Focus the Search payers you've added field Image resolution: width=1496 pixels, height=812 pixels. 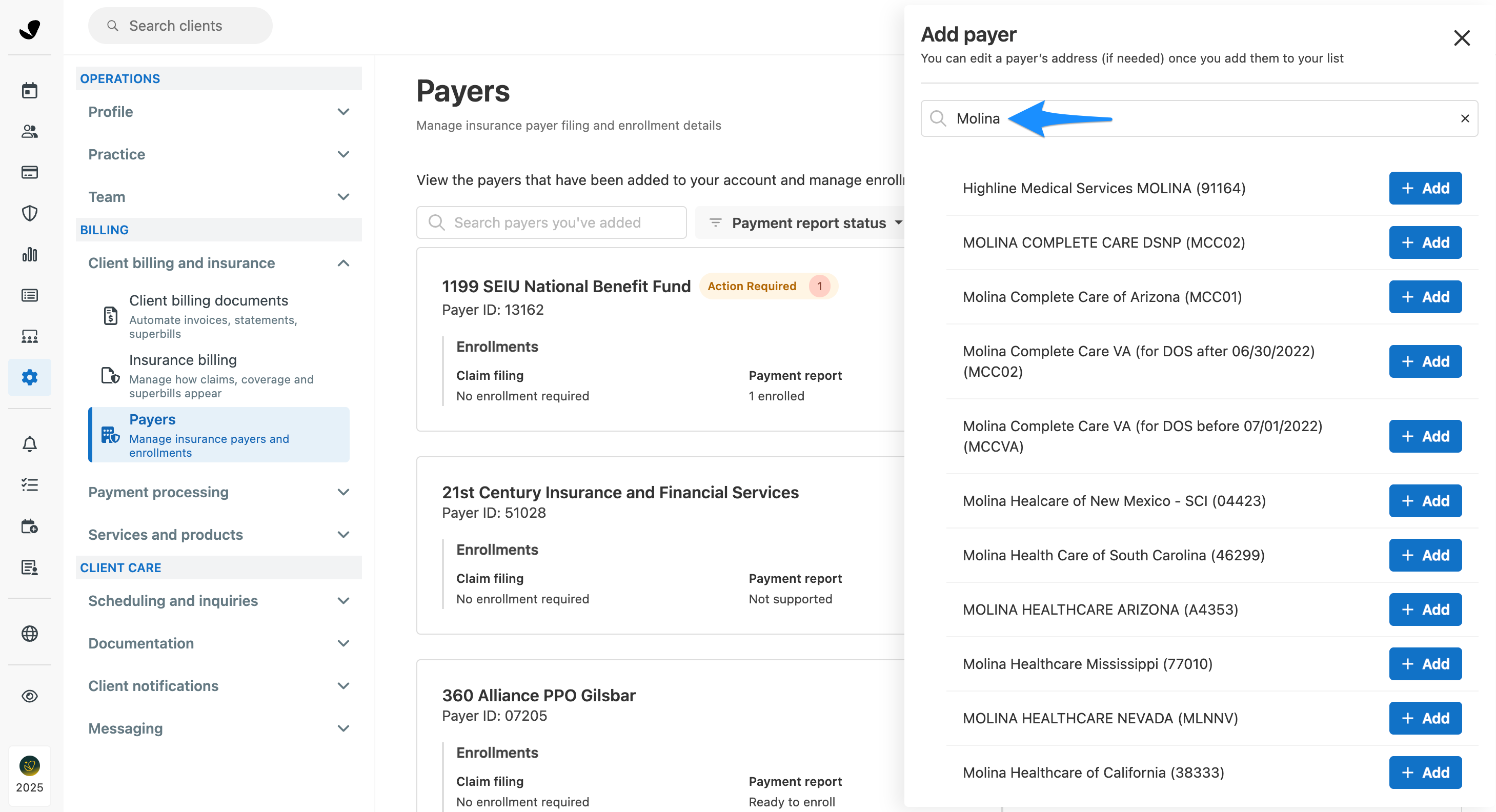point(551,222)
